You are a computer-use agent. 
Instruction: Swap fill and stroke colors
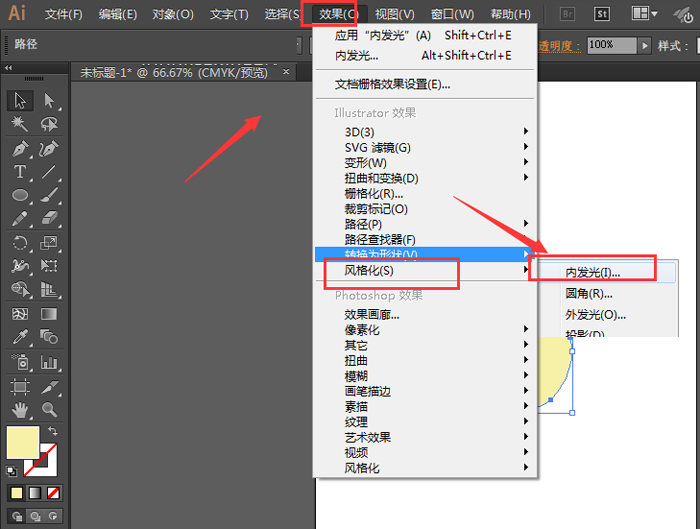pyautogui.click(x=53, y=431)
